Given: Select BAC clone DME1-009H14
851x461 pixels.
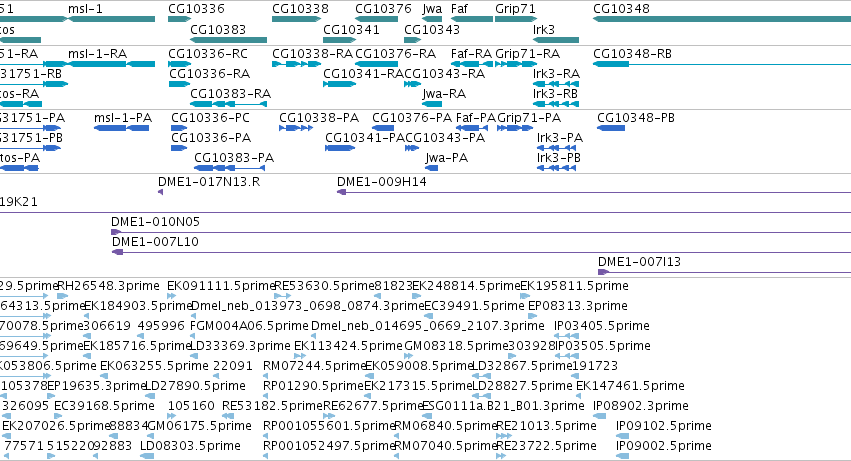Looking at the screenshot, I should point(594,192).
